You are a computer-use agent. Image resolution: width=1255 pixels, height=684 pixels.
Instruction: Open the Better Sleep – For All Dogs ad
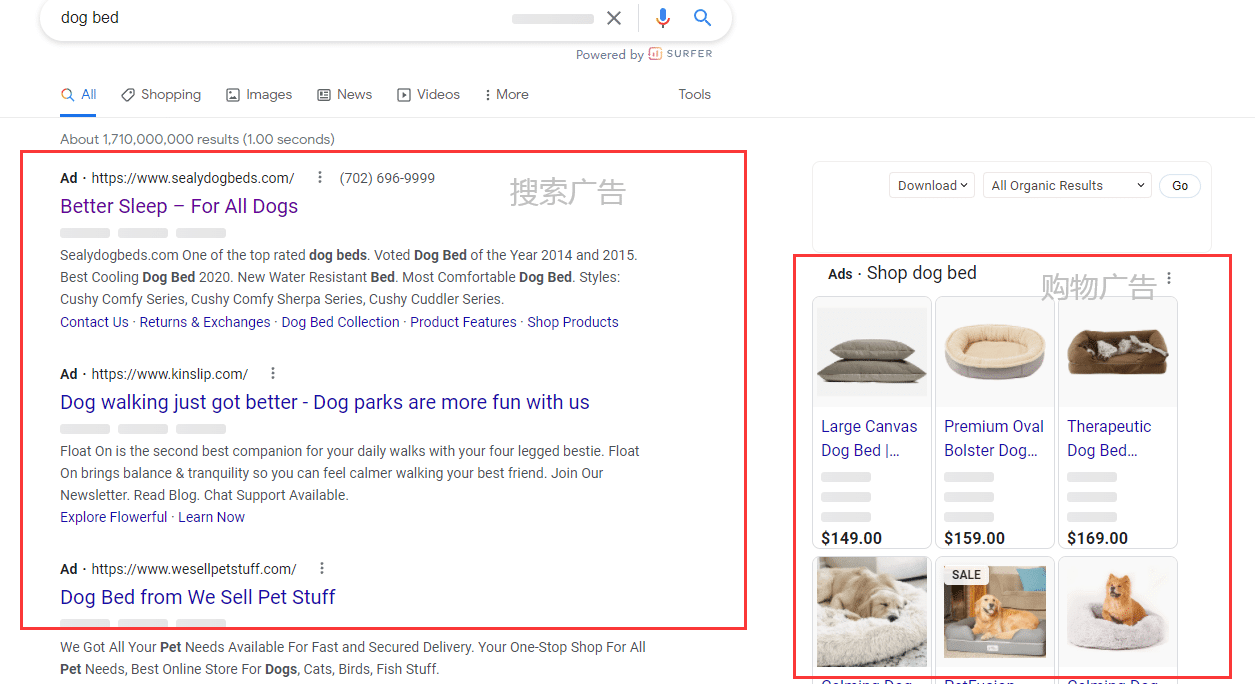tap(179, 206)
